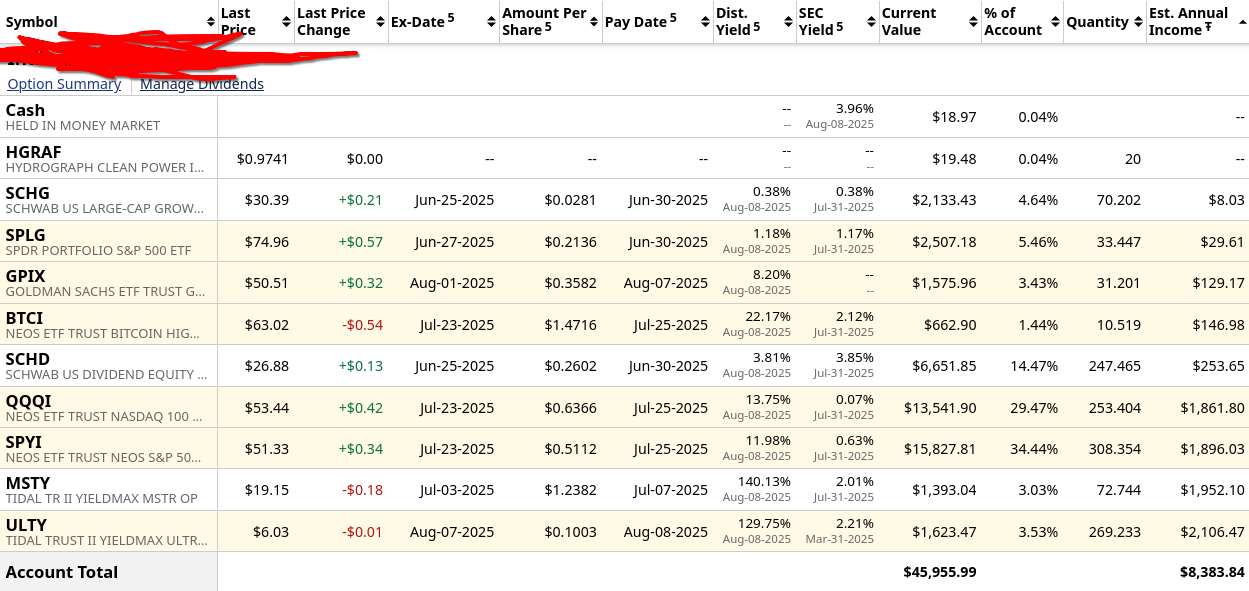Open the SCHG symbol
1249x591 pixels.
(28, 193)
